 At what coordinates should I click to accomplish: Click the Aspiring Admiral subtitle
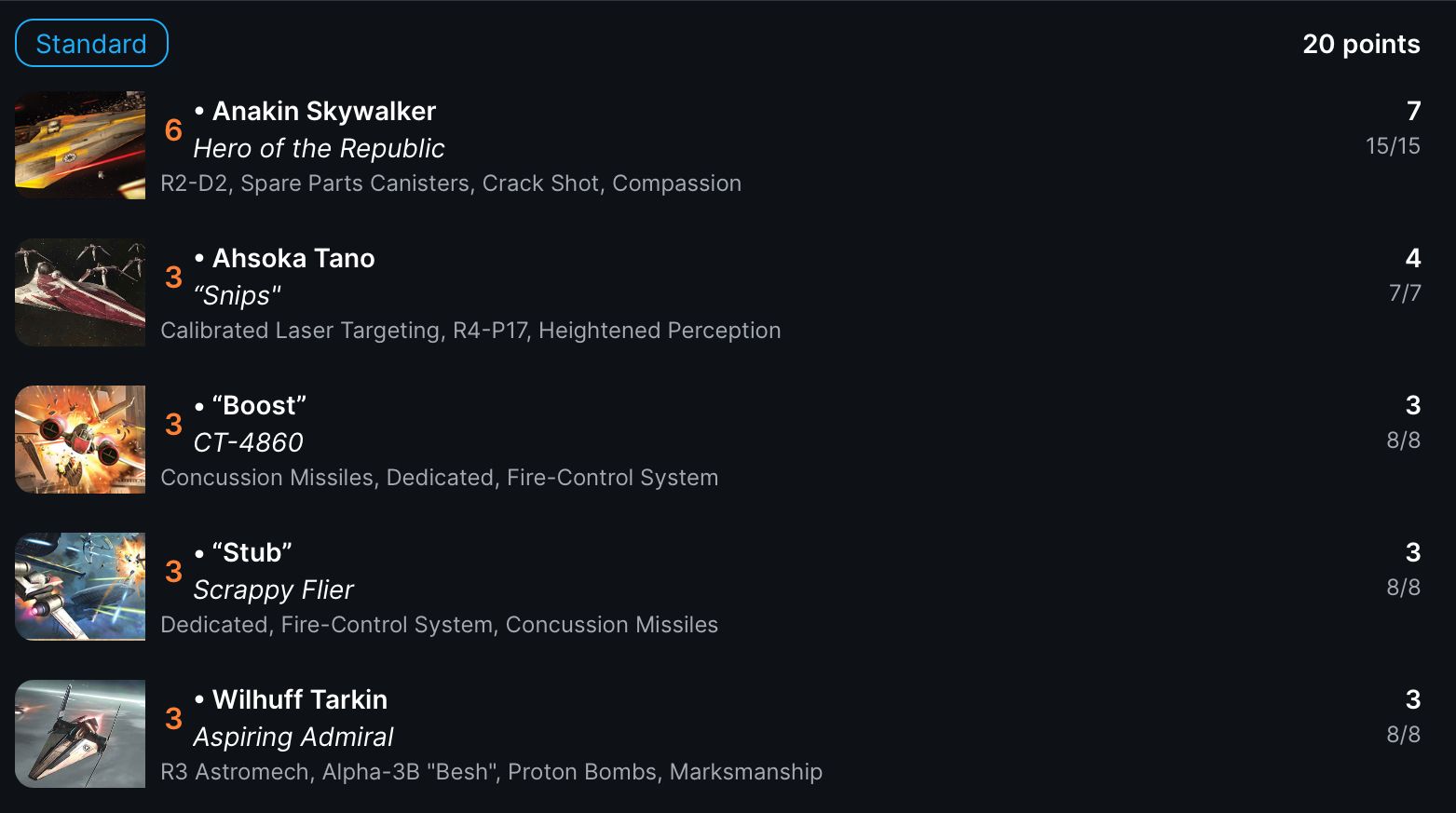tap(293, 737)
